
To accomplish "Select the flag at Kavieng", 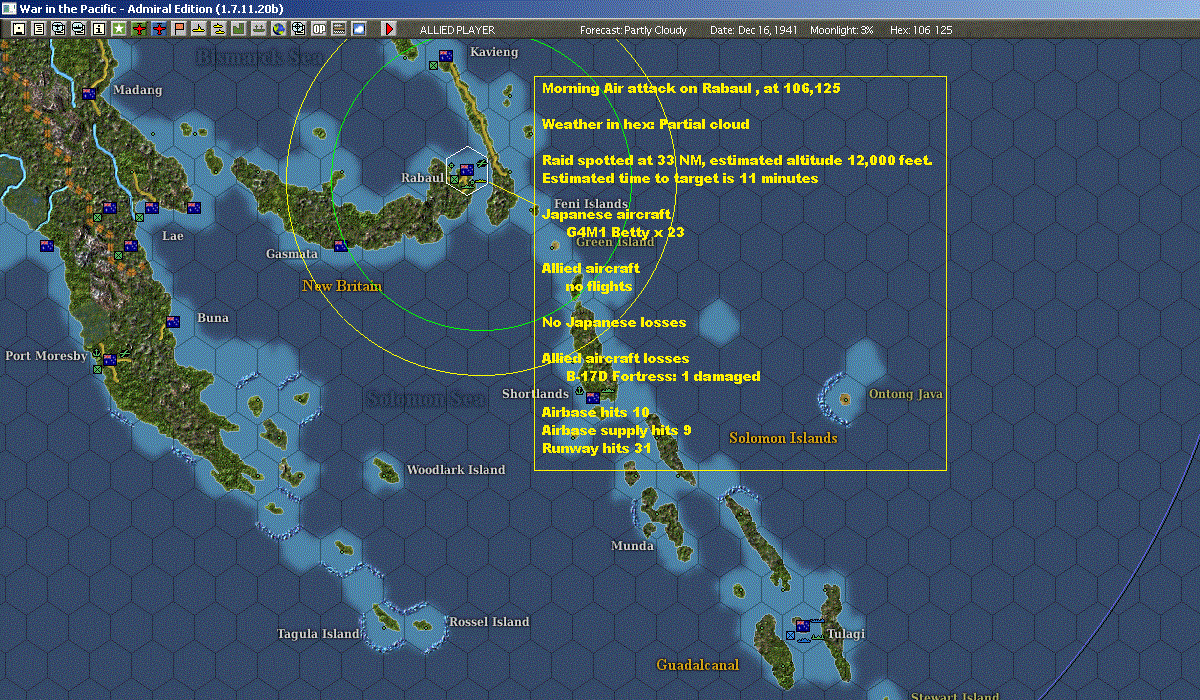I will click(446, 56).
